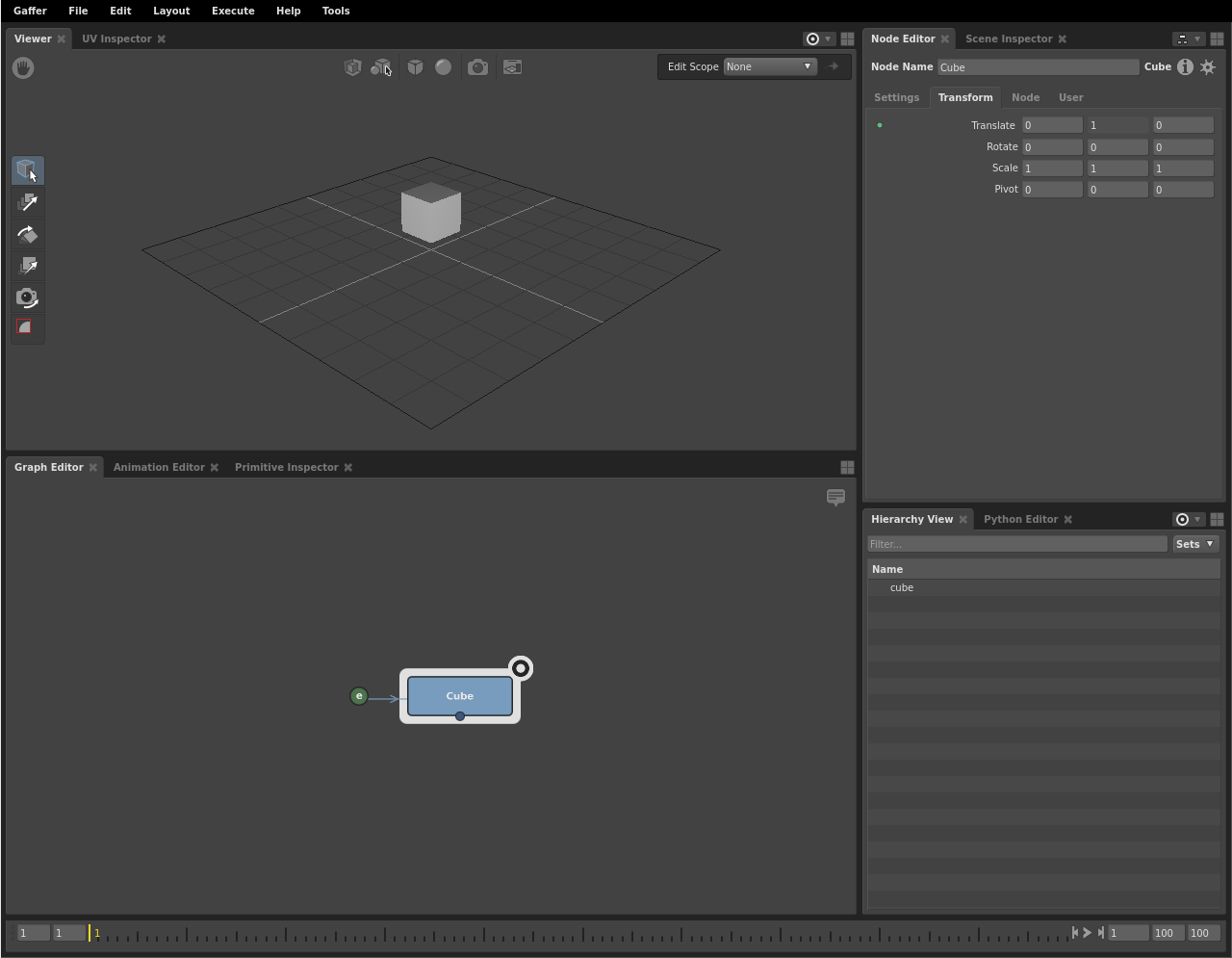Click the Pivot Z field
The image size is (1232, 958).
pos(1183,189)
